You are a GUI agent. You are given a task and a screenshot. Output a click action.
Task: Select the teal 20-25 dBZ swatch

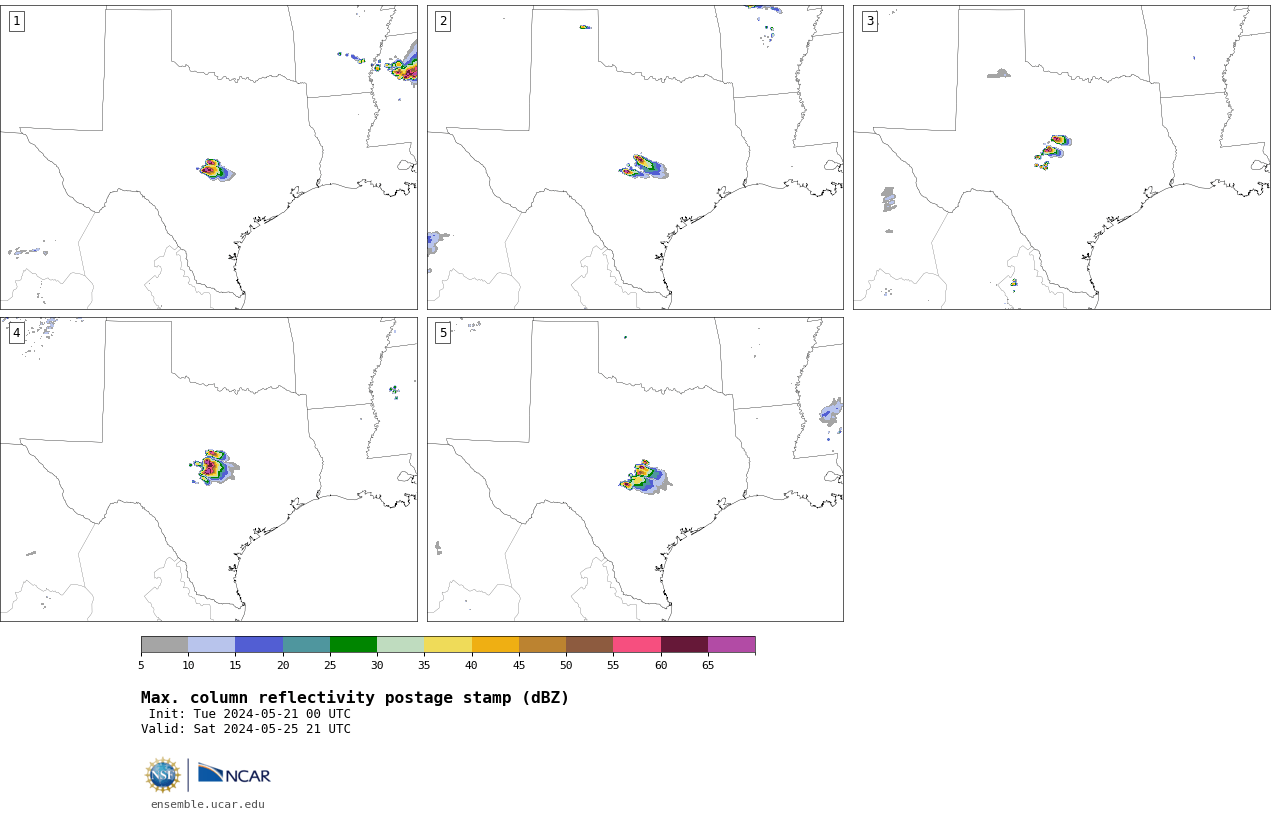306,644
